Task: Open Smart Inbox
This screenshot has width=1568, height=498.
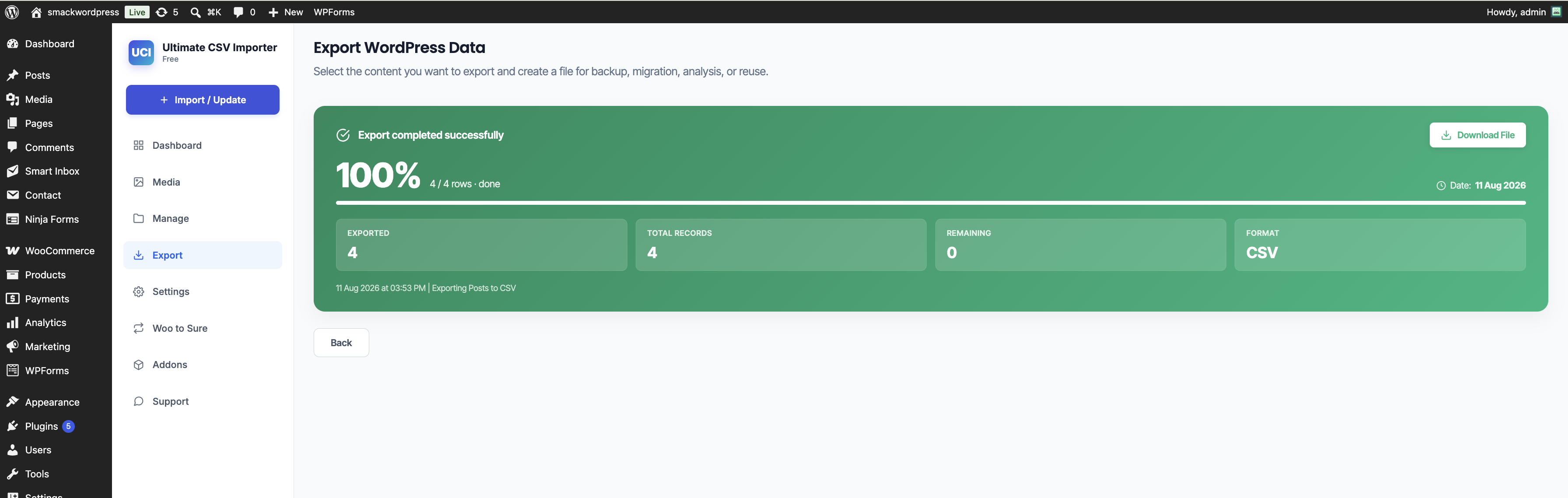Action: [56, 171]
